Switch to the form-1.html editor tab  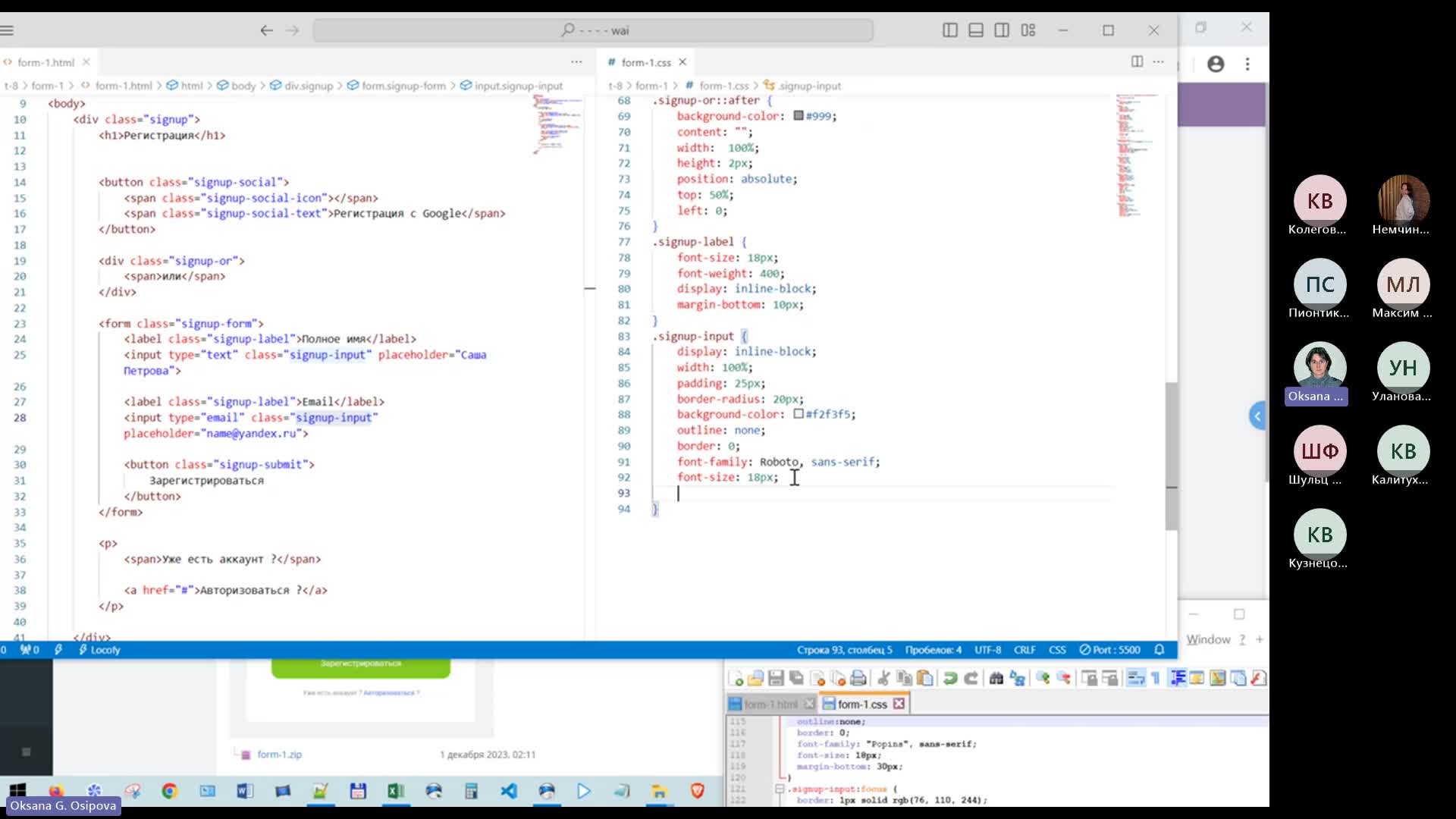pos(45,62)
